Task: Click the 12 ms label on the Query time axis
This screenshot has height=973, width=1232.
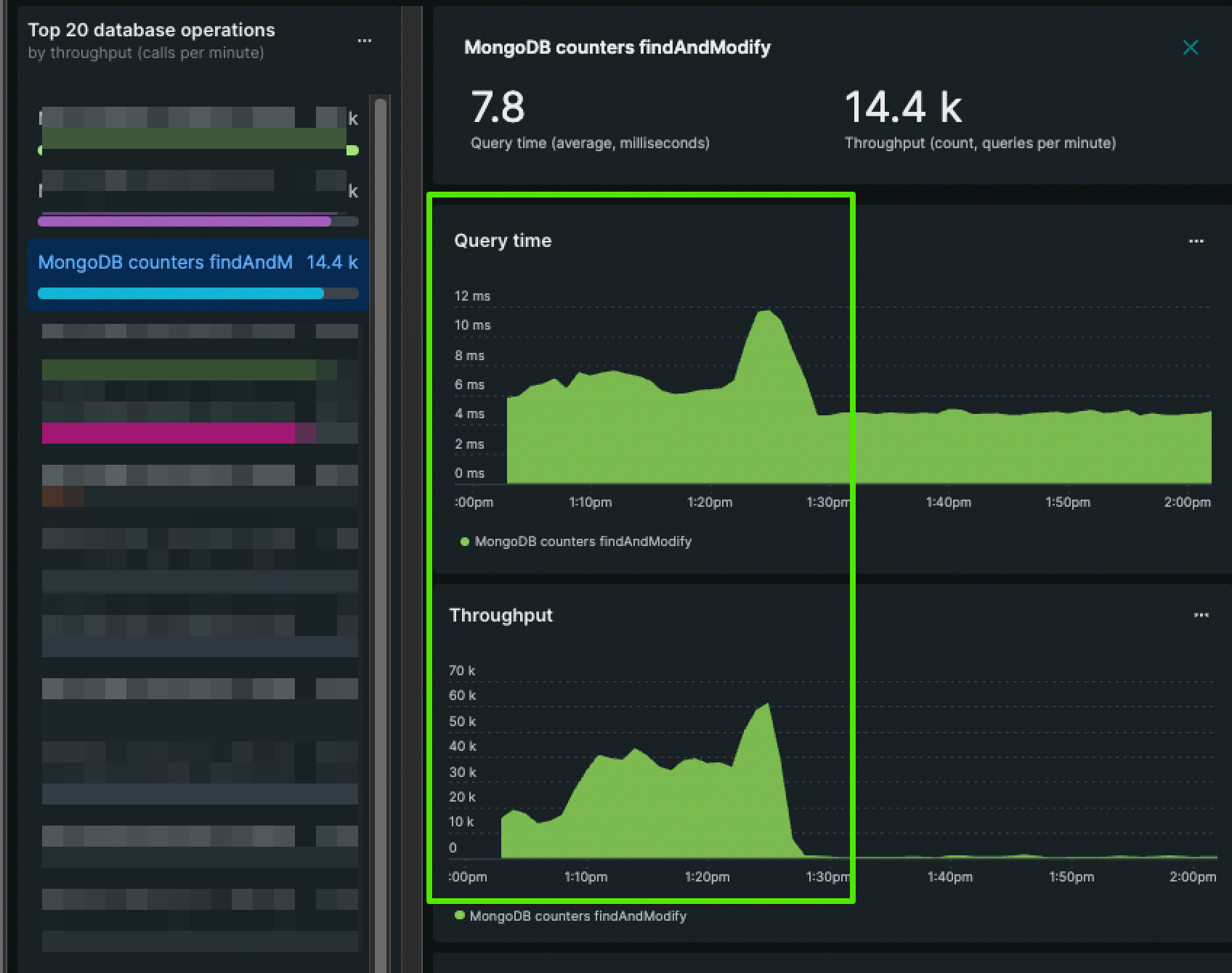Action: click(x=472, y=296)
